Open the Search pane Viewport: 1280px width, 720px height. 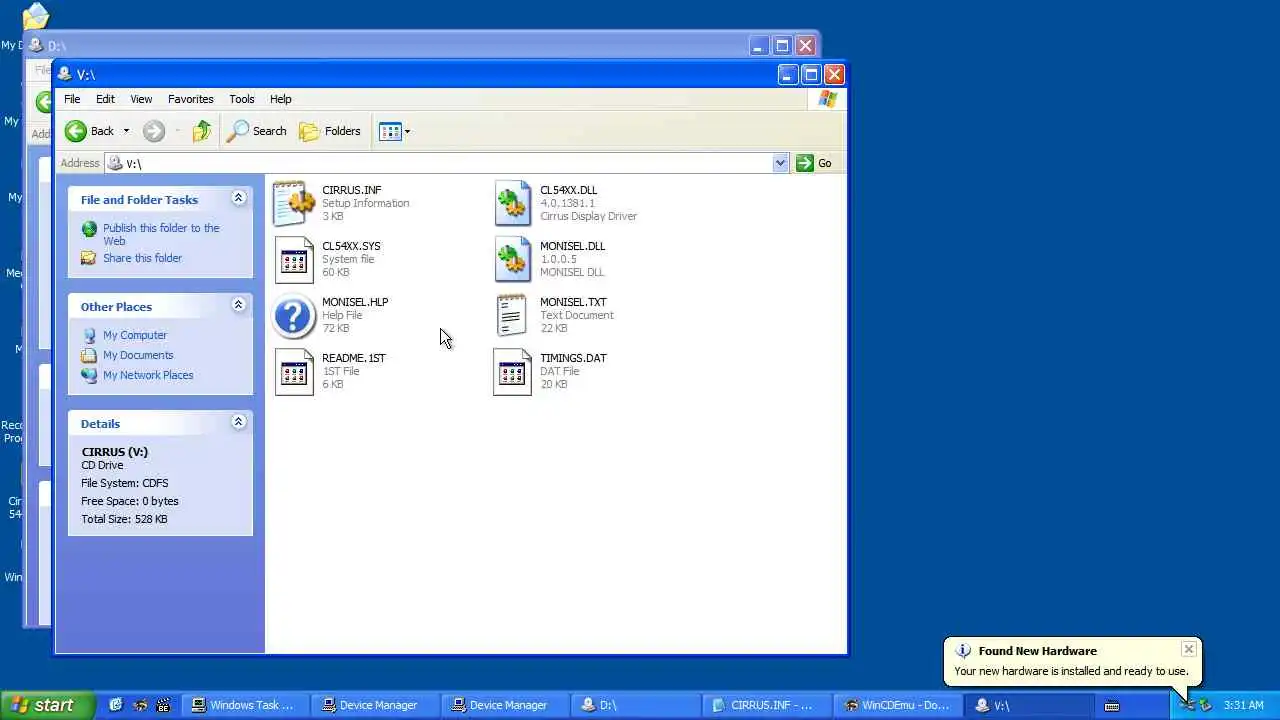tap(257, 131)
